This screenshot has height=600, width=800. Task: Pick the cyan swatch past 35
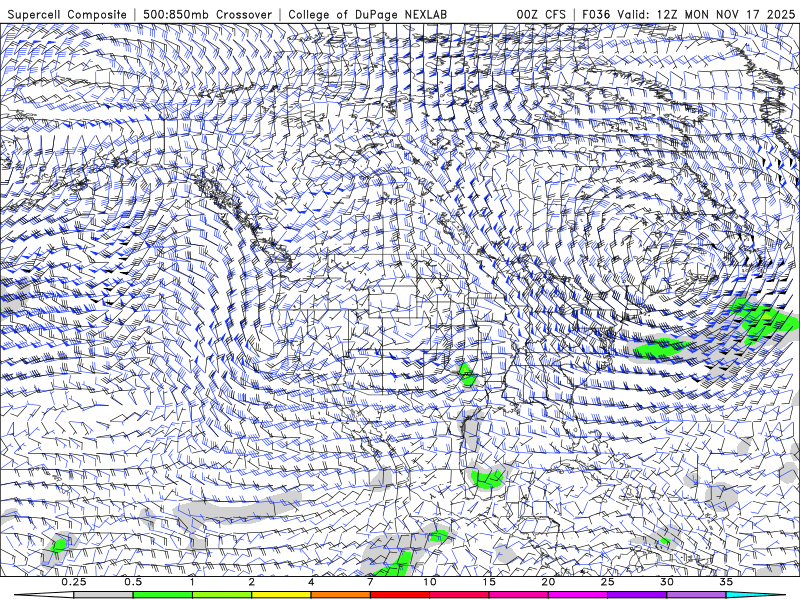click(x=755, y=595)
